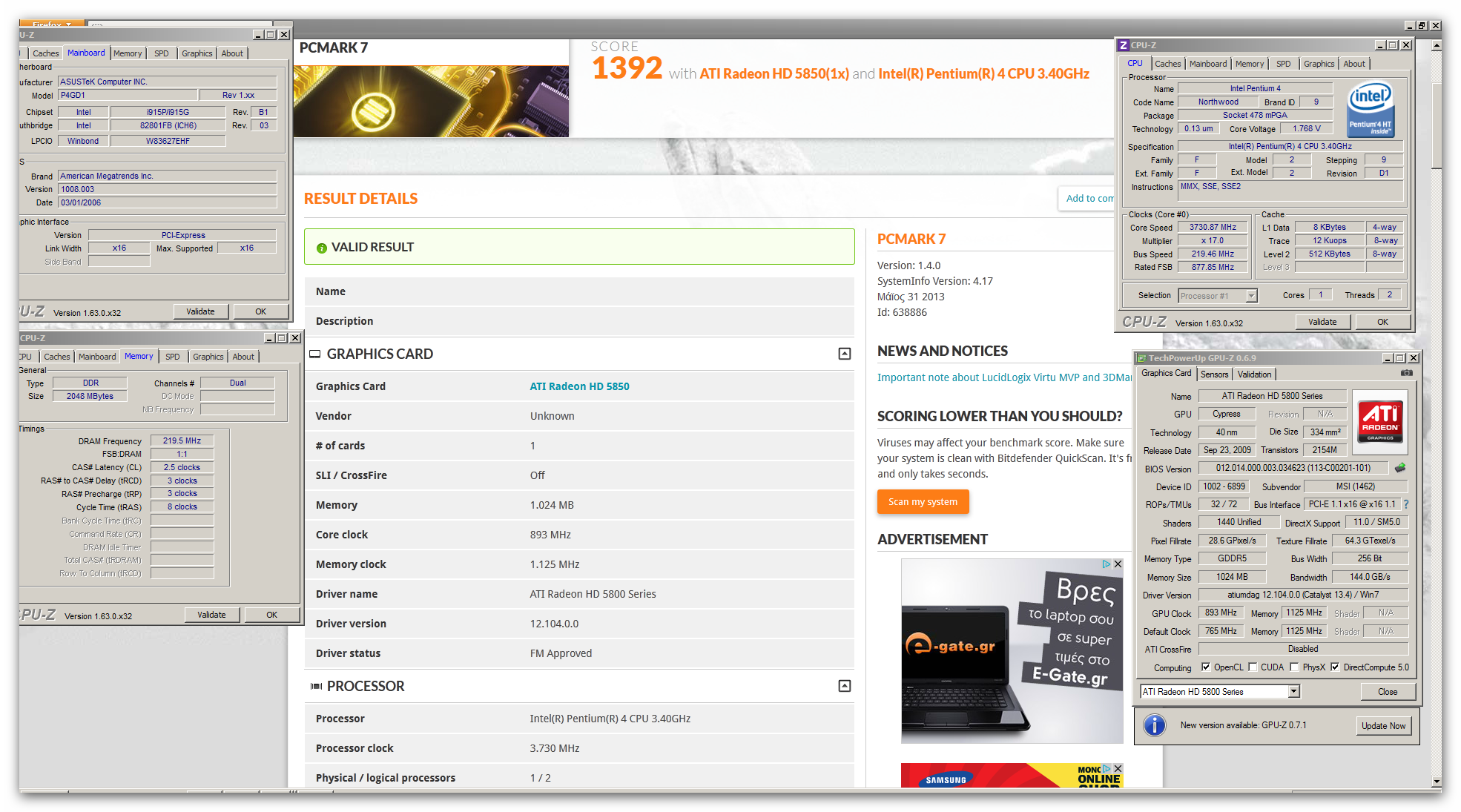Screen dimensions: 1461x812
Task: Collapse the Processor section
Action: coord(844,686)
